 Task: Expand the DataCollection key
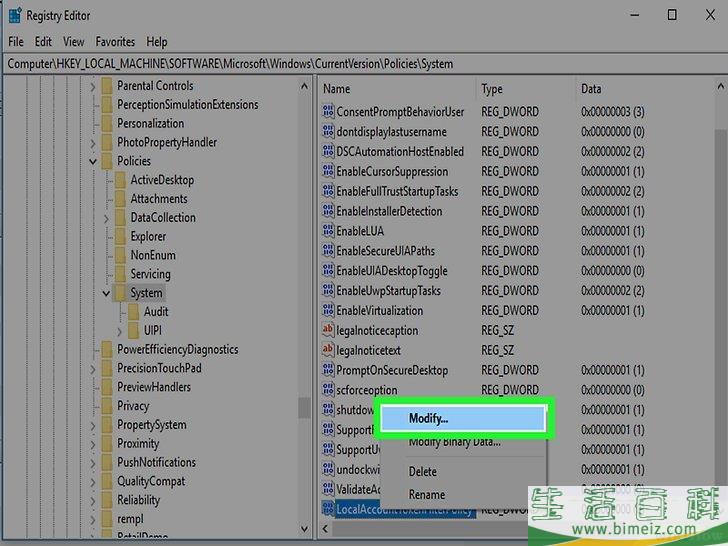coord(106,218)
